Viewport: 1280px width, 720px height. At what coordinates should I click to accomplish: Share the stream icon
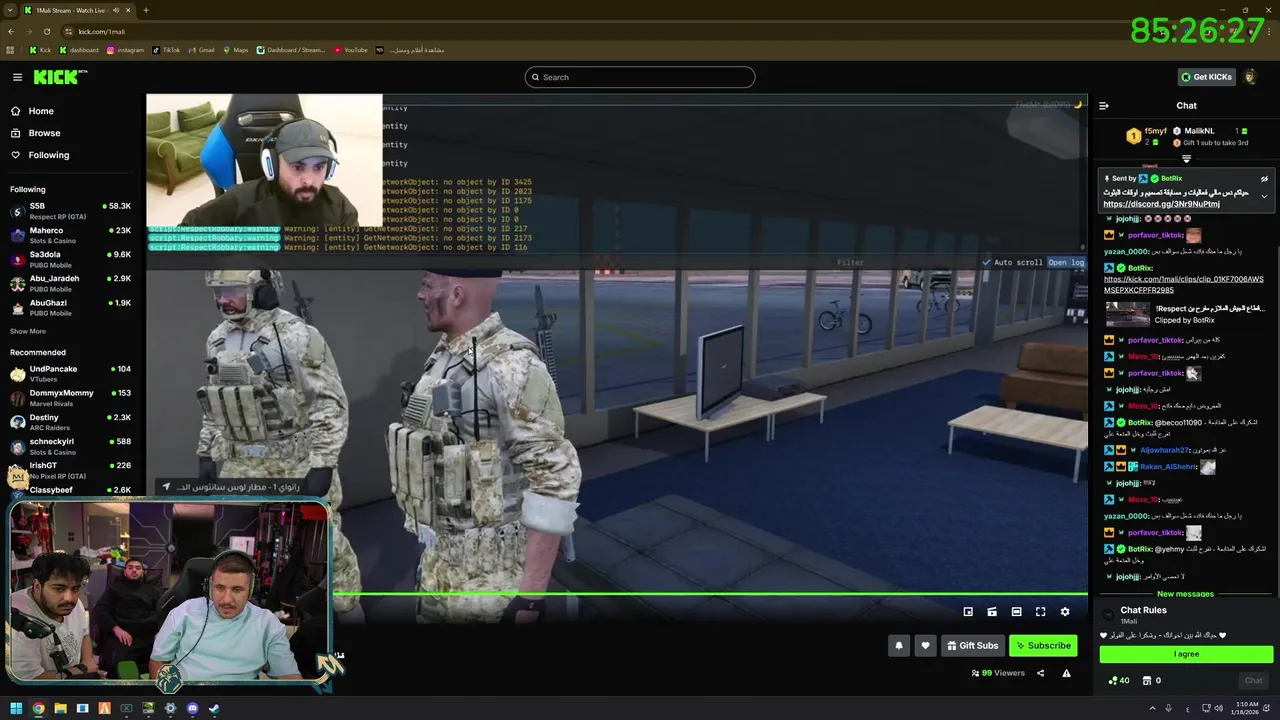1040,673
